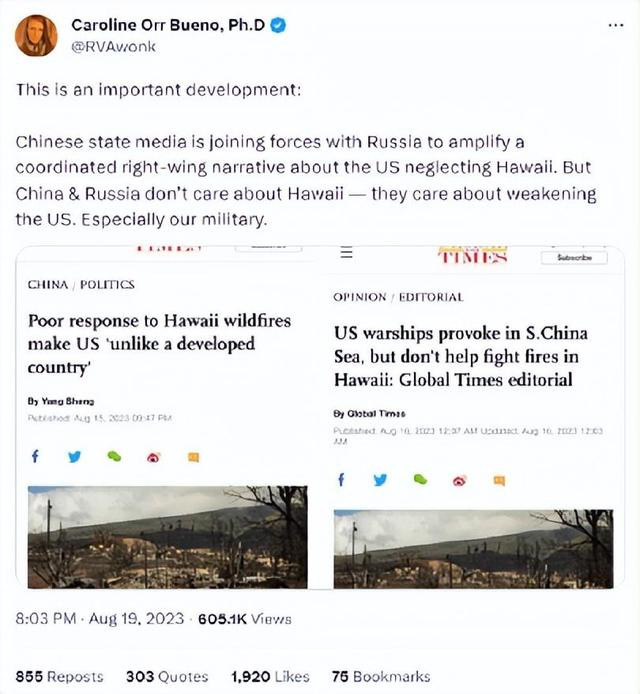The height and width of the screenshot is (694, 640).
Task: Open the Caroline Orr Bueno, Ph.D name link
Action: point(168,25)
